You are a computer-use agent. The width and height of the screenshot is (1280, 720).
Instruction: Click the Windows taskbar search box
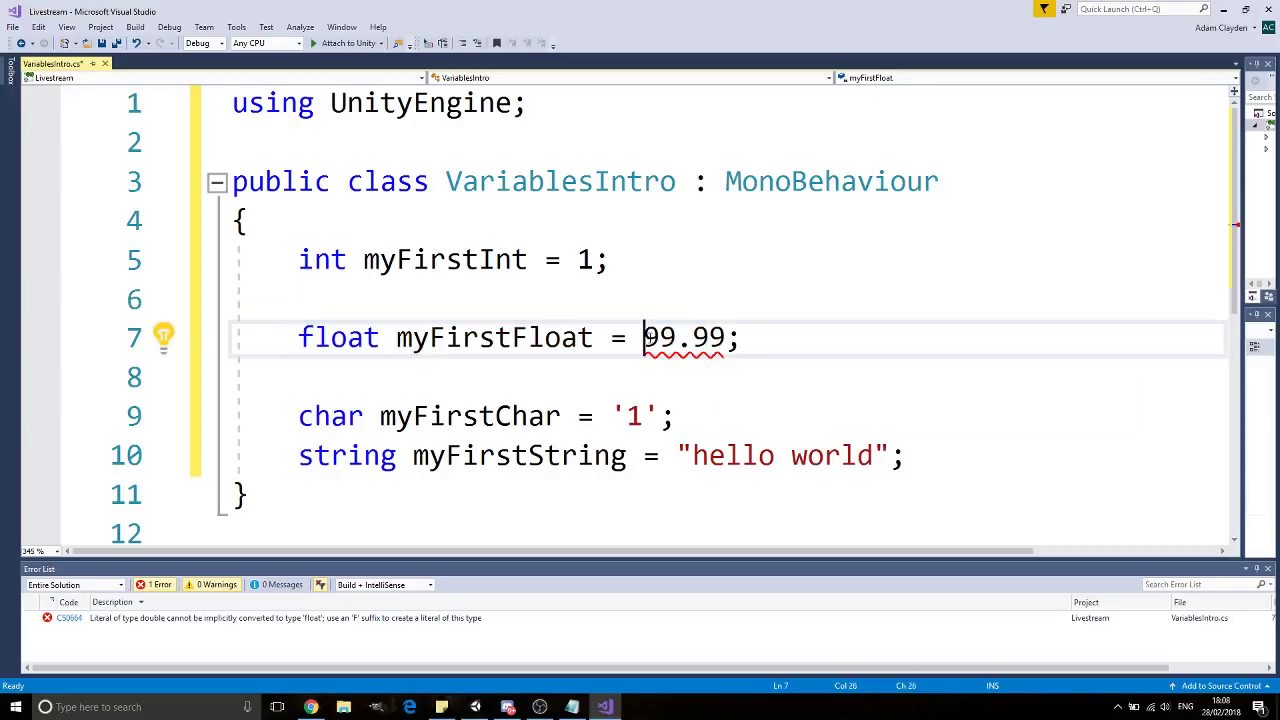tap(145, 707)
